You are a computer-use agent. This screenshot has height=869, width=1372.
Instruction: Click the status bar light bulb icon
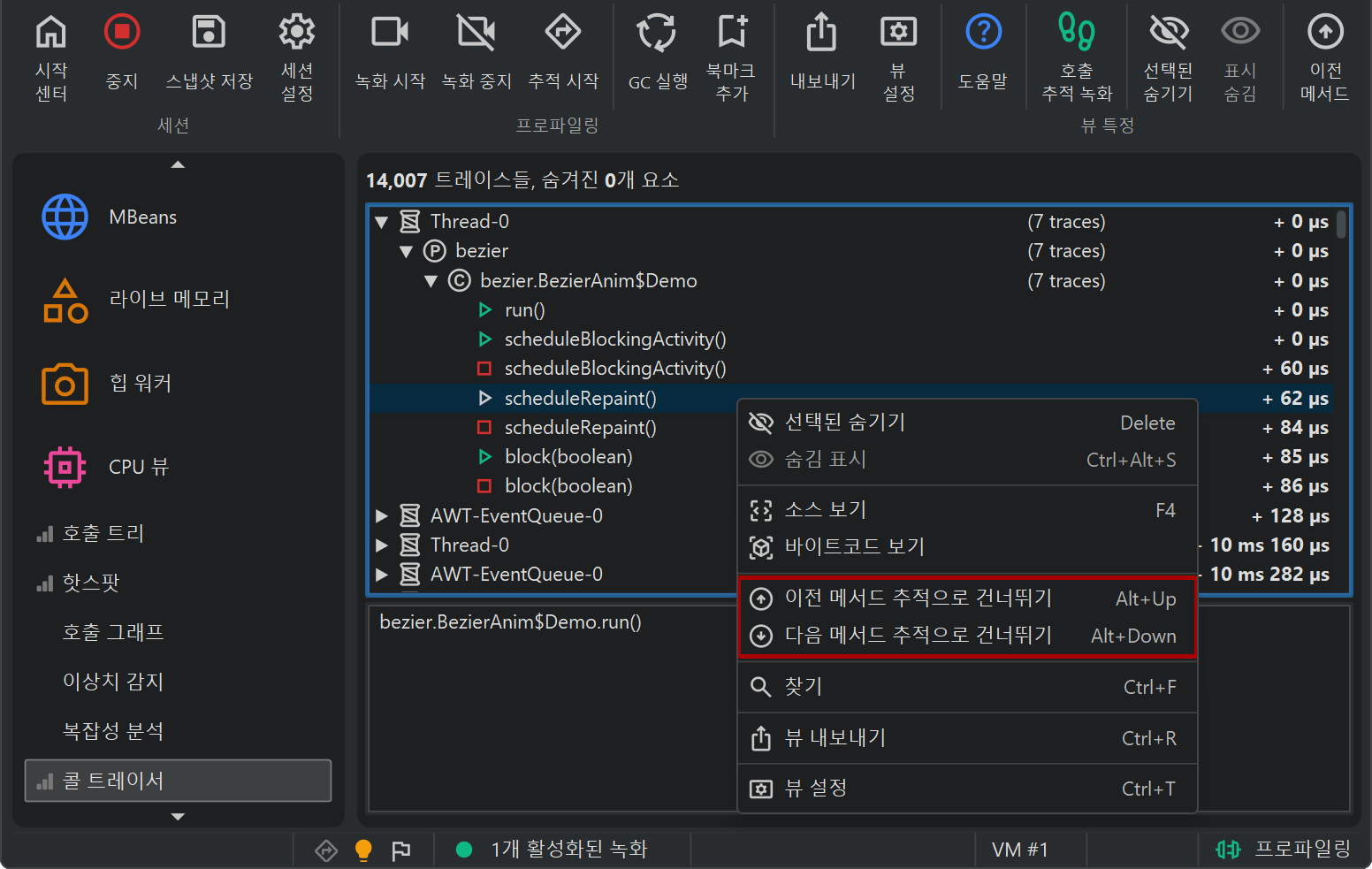click(363, 850)
